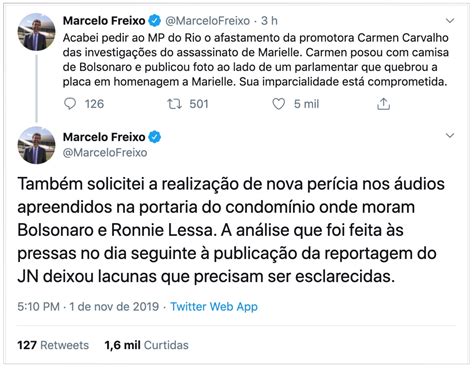Expand second tweet's chevron options menu
Screen dimensions: 474x370
point(450,136)
